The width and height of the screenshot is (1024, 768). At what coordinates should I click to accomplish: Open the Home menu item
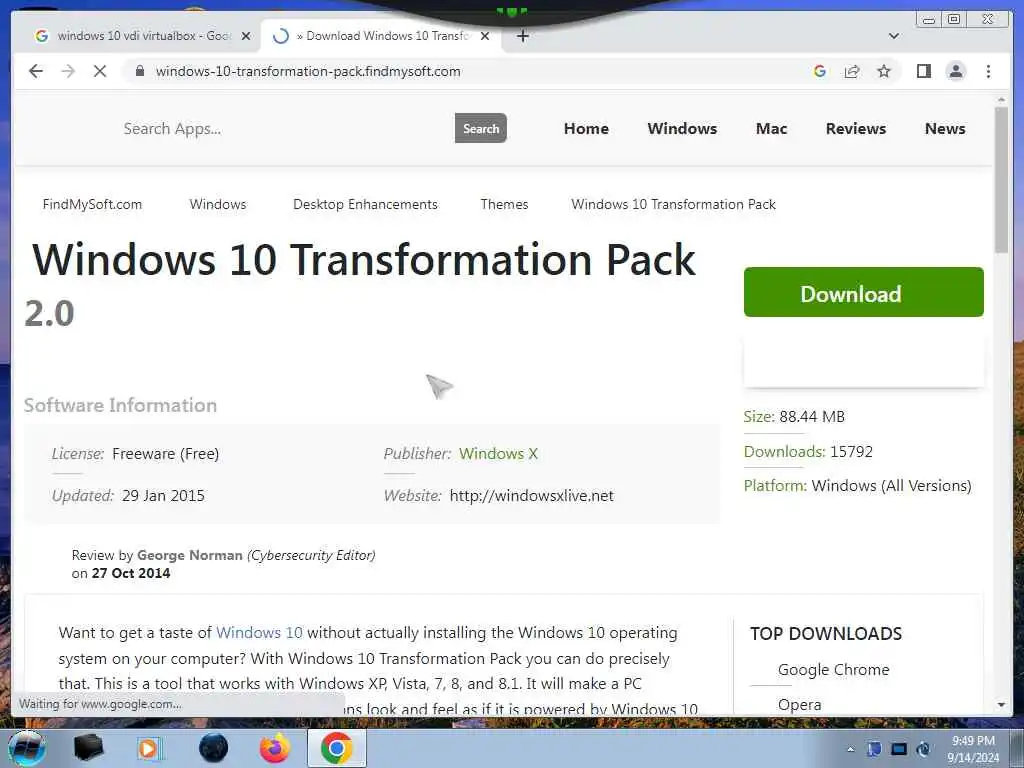(586, 129)
